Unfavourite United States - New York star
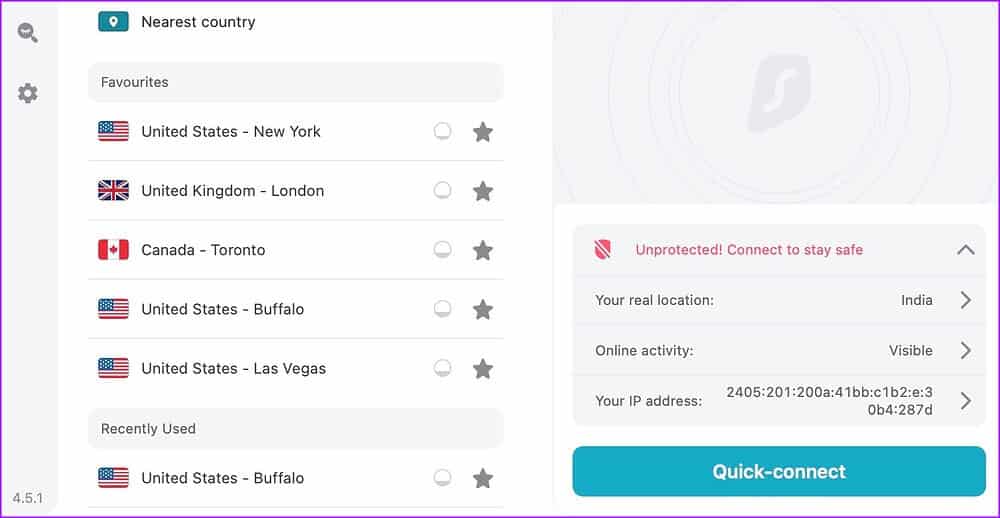The width and height of the screenshot is (1000, 518). pos(483,132)
